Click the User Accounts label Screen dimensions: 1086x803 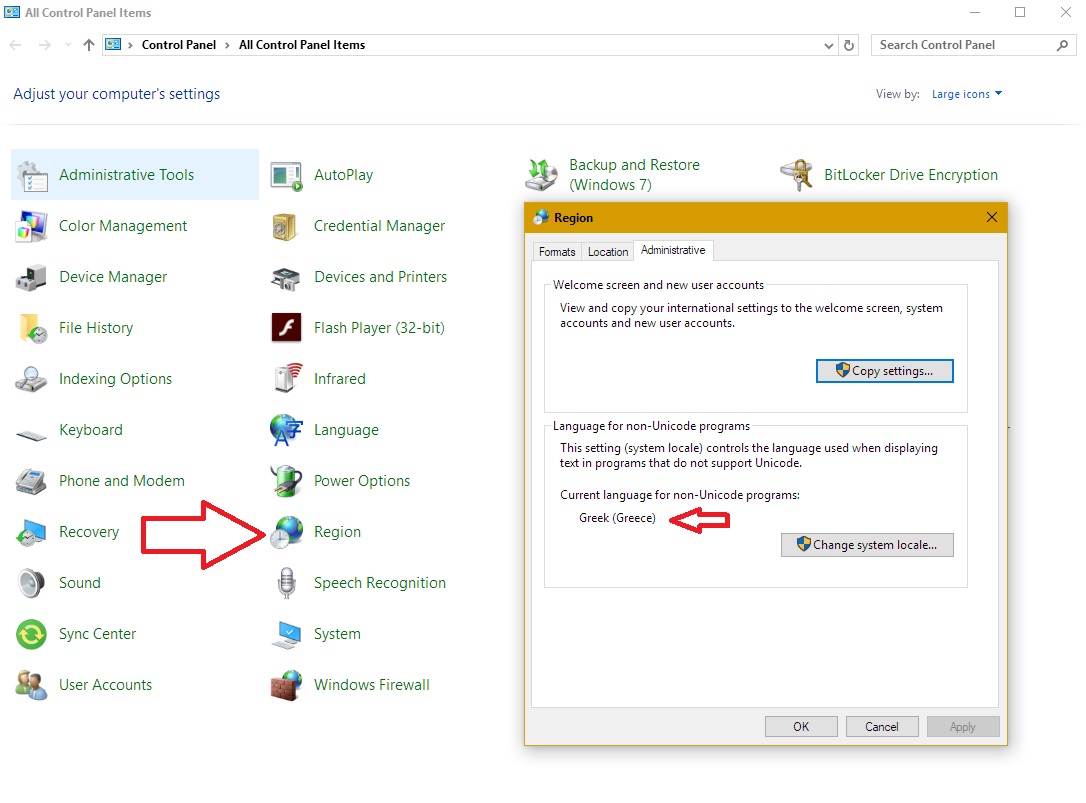[x=105, y=685]
